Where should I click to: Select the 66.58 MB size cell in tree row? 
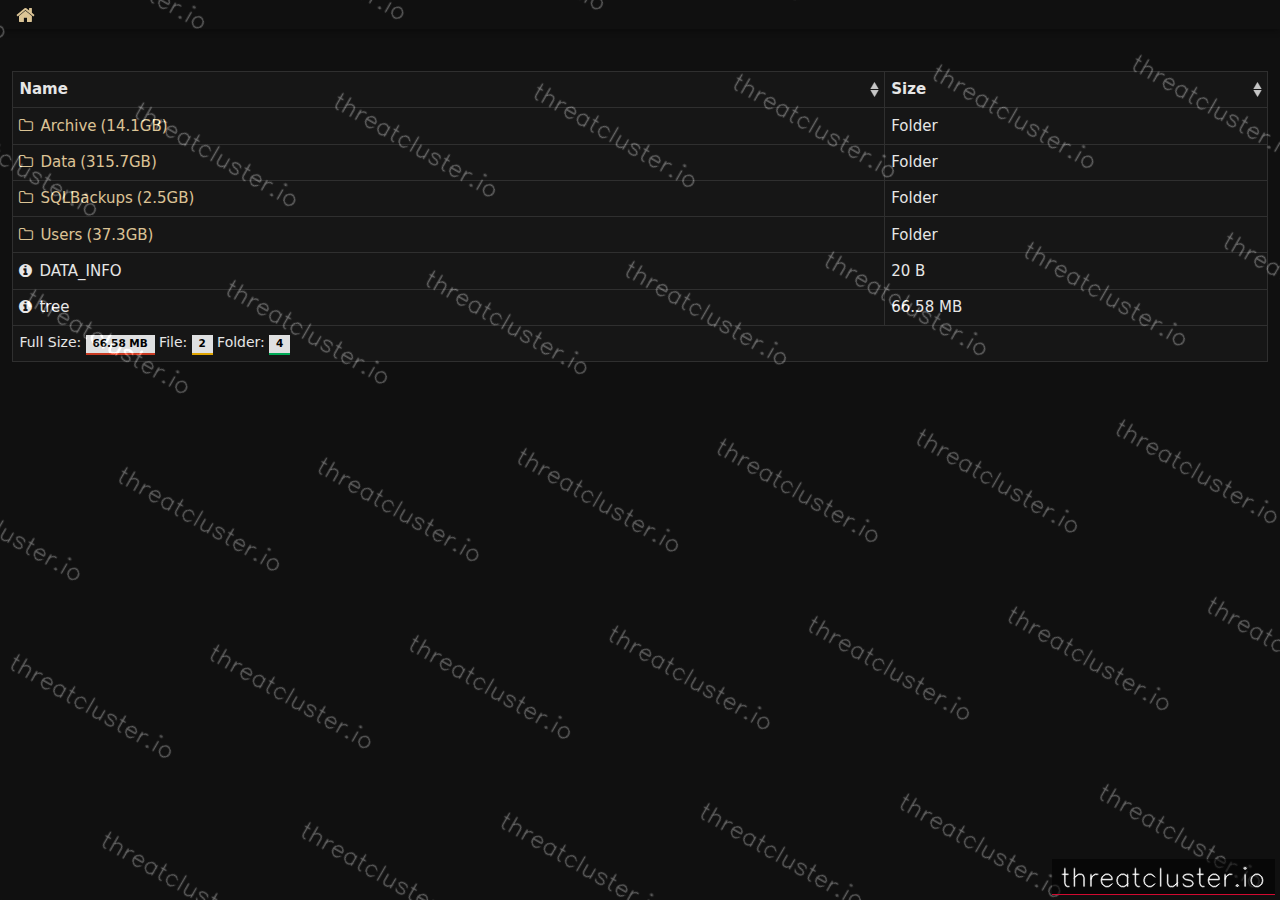click(x=1076, y=307)
